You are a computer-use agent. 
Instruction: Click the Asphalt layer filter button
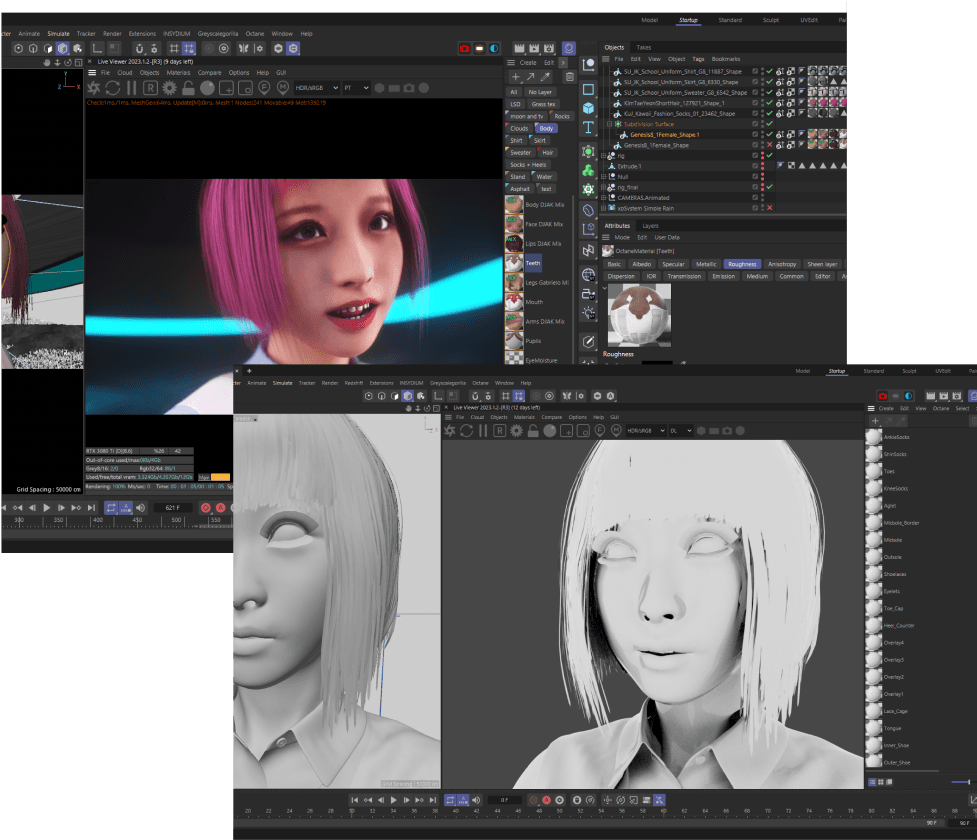pos(520,189)
